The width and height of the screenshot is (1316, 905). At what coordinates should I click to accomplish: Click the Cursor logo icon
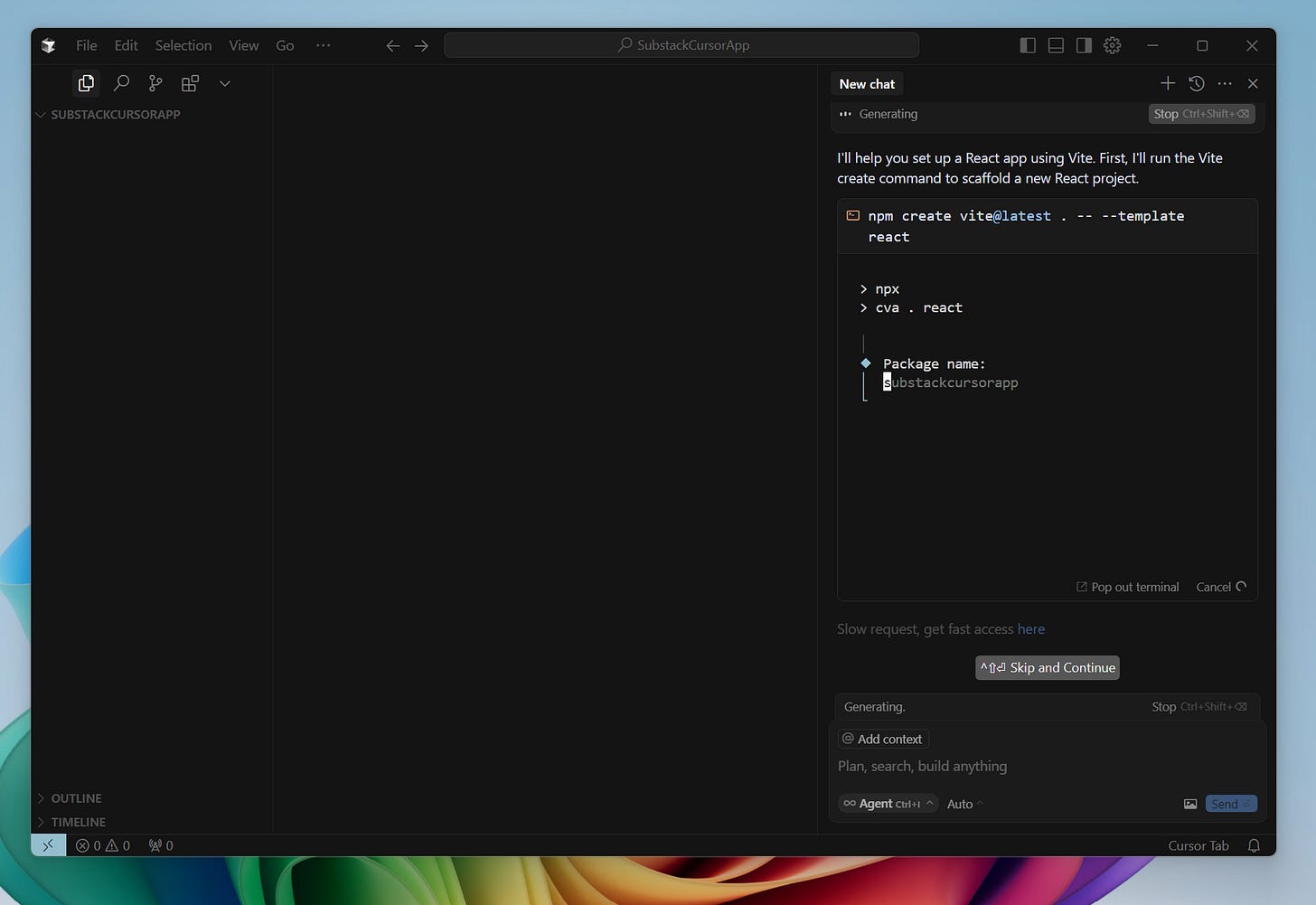(49, 45)
